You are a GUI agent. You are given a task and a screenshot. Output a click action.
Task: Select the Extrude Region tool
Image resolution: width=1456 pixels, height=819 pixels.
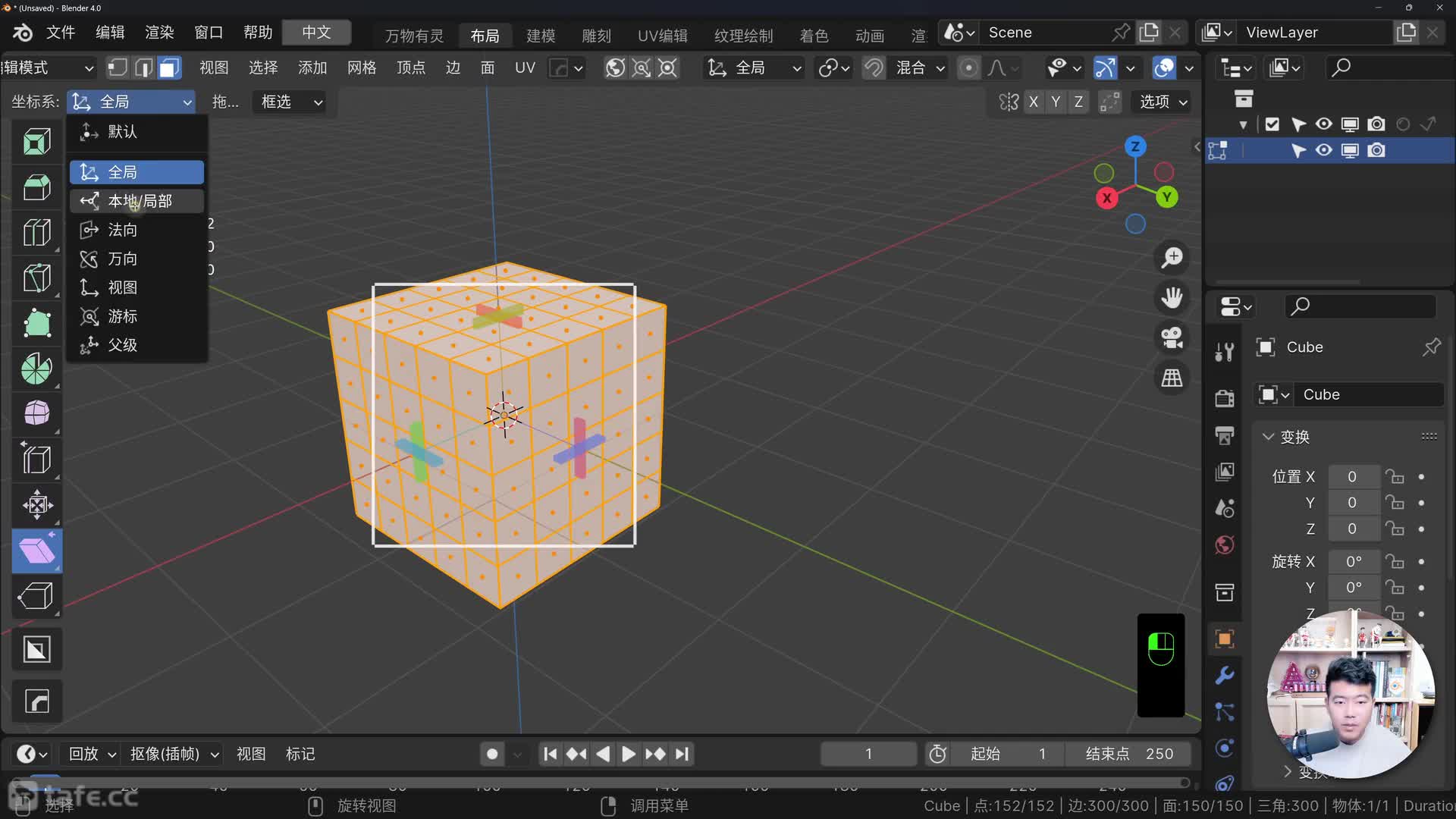[x=36, y=142]
